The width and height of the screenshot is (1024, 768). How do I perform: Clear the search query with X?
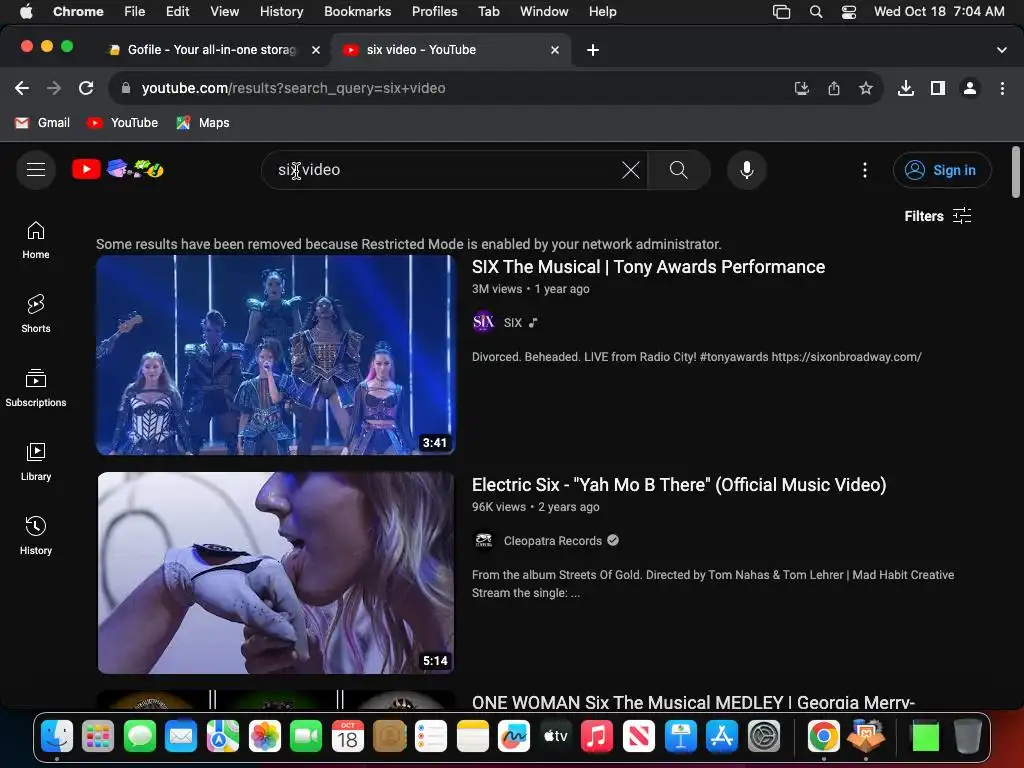click(x=631, y=170)
